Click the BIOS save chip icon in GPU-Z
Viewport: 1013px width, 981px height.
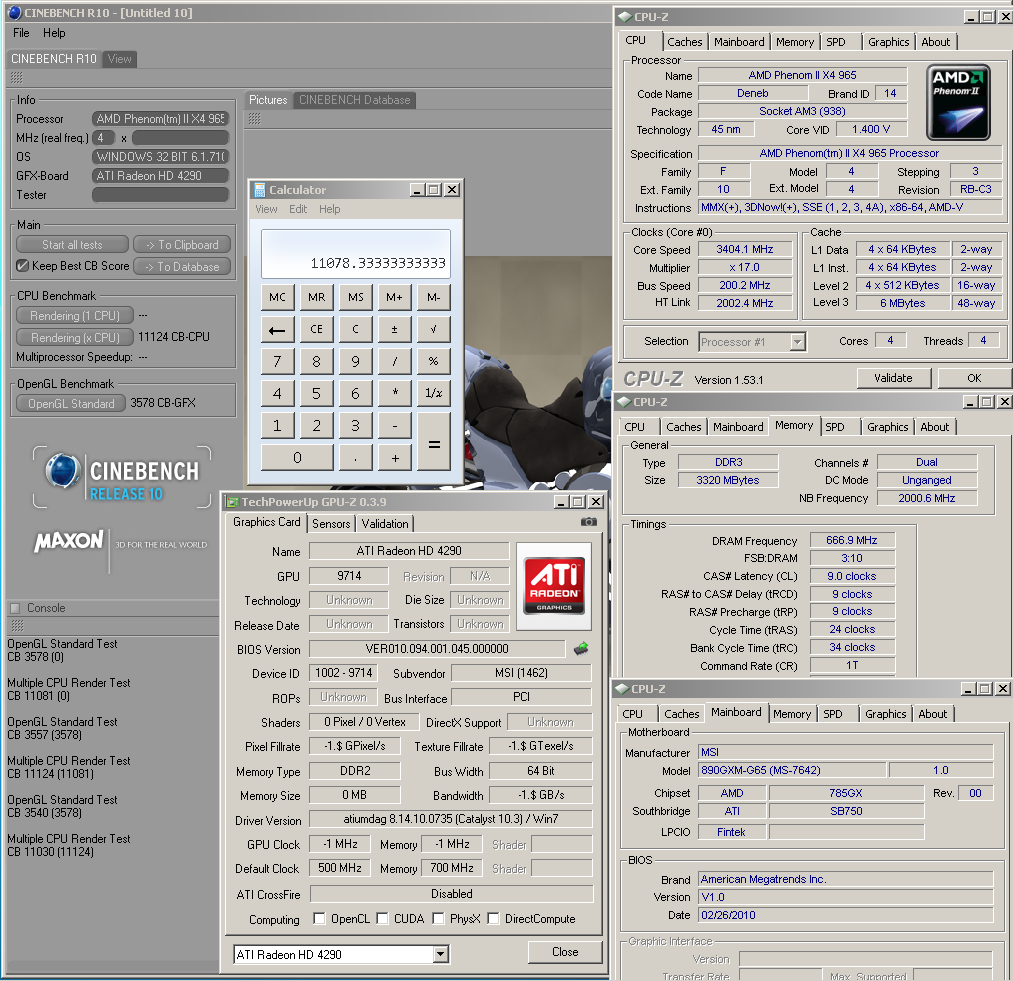pos(580,649)
